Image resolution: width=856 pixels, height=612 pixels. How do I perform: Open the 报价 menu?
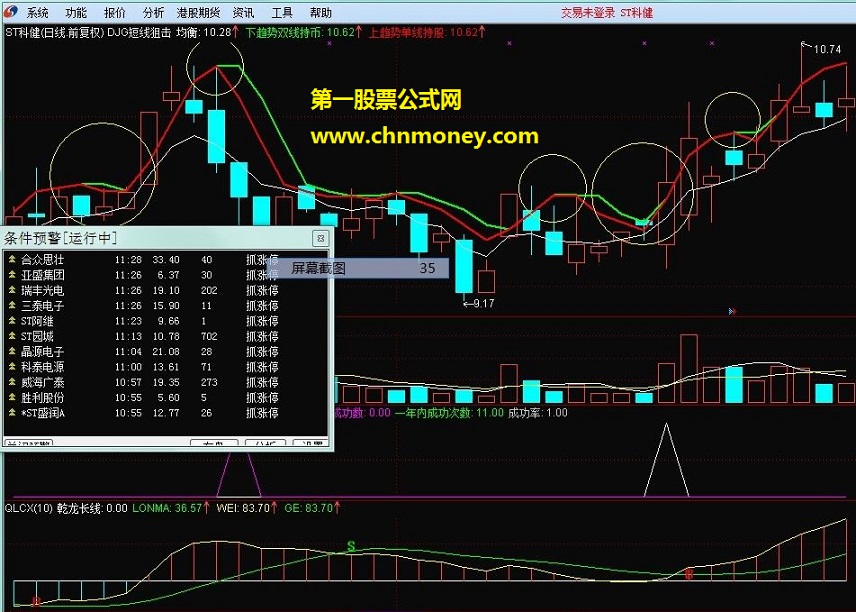114,13
